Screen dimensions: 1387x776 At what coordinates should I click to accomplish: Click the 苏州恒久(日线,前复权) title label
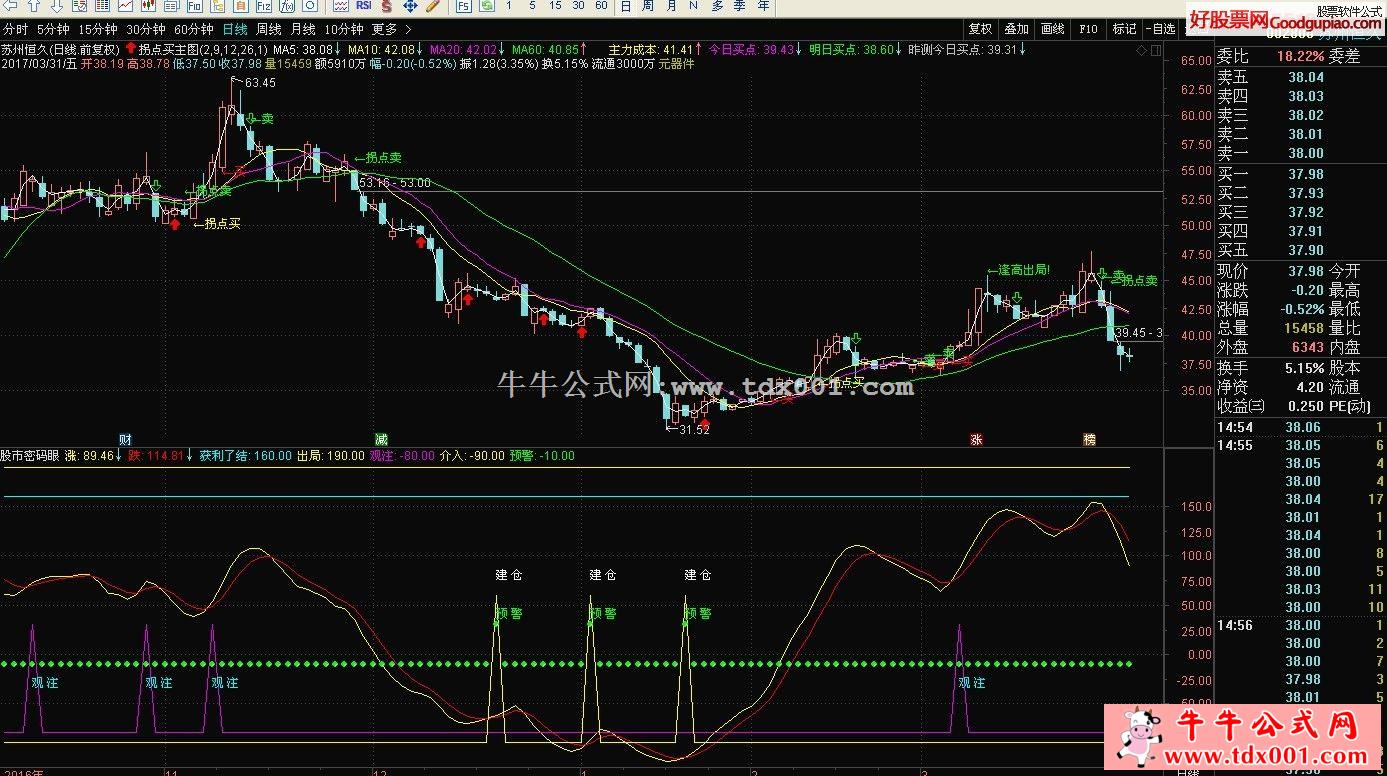pos(61,48)
